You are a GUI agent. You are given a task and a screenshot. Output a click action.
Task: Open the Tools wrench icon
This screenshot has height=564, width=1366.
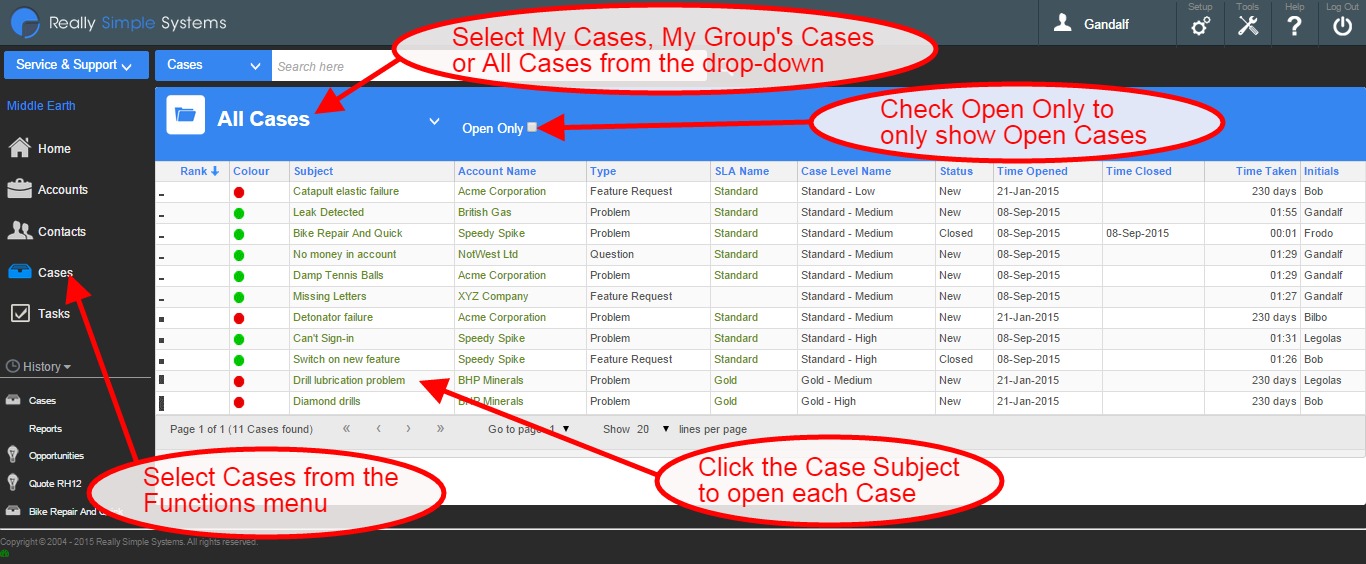click(x=1248, y=26)
